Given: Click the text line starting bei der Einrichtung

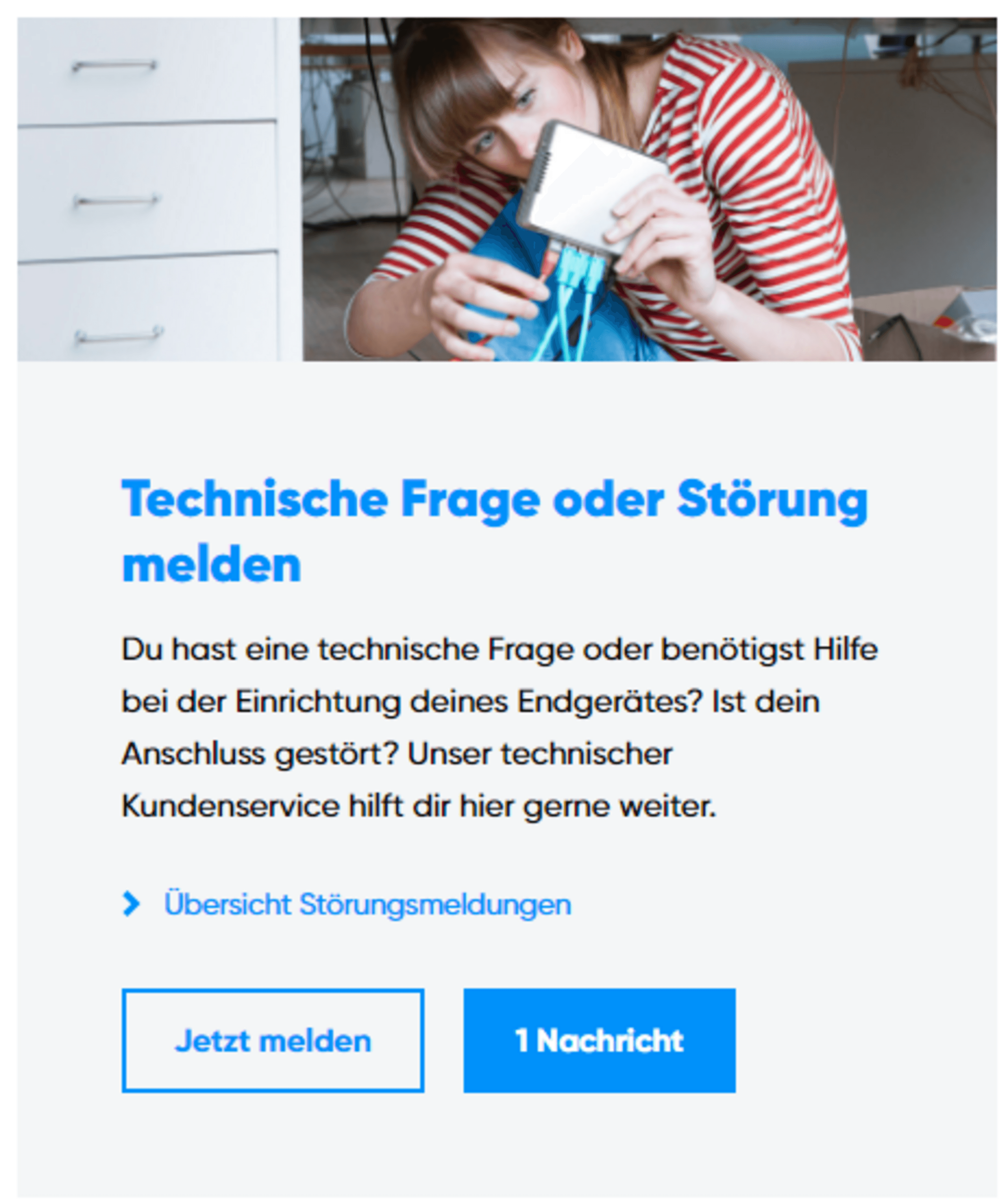Looking at the screenshot, I should click(471, 702).
